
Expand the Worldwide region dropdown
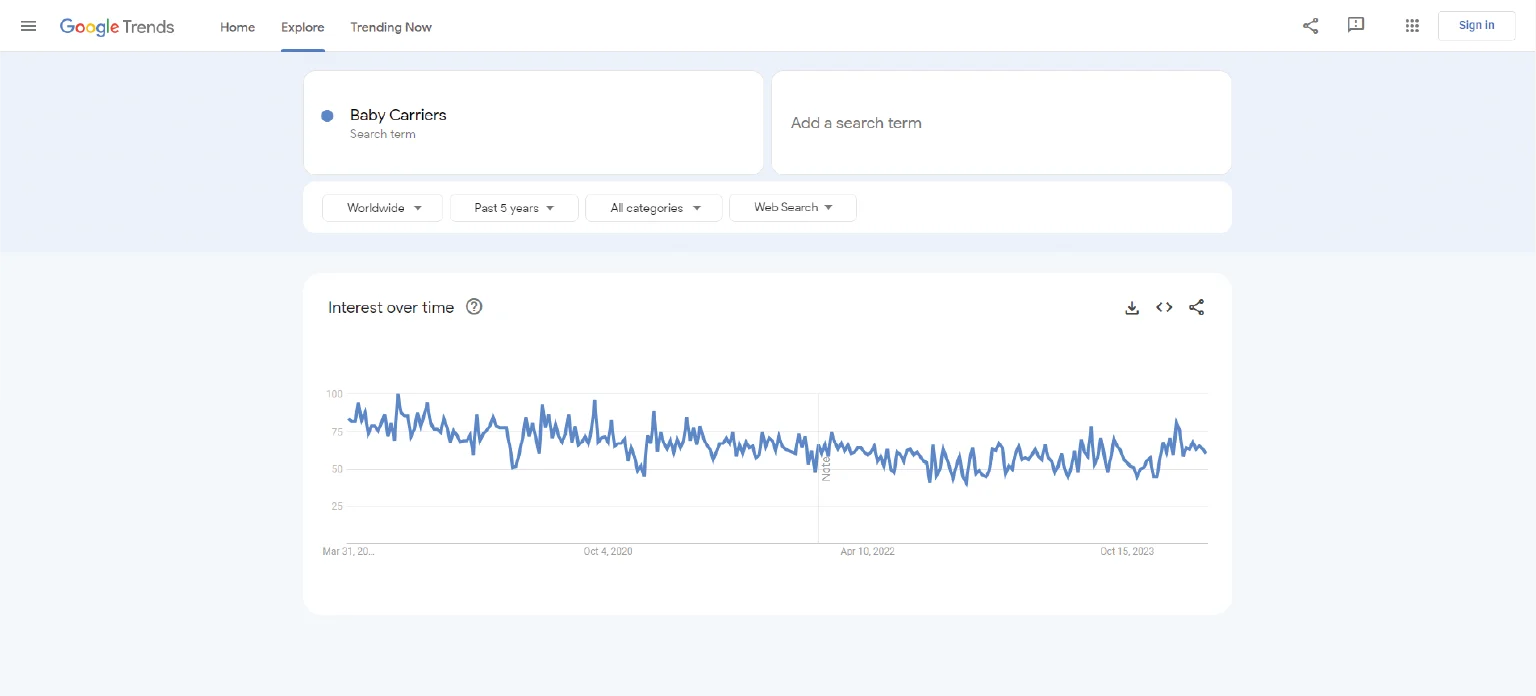[382, 208]
